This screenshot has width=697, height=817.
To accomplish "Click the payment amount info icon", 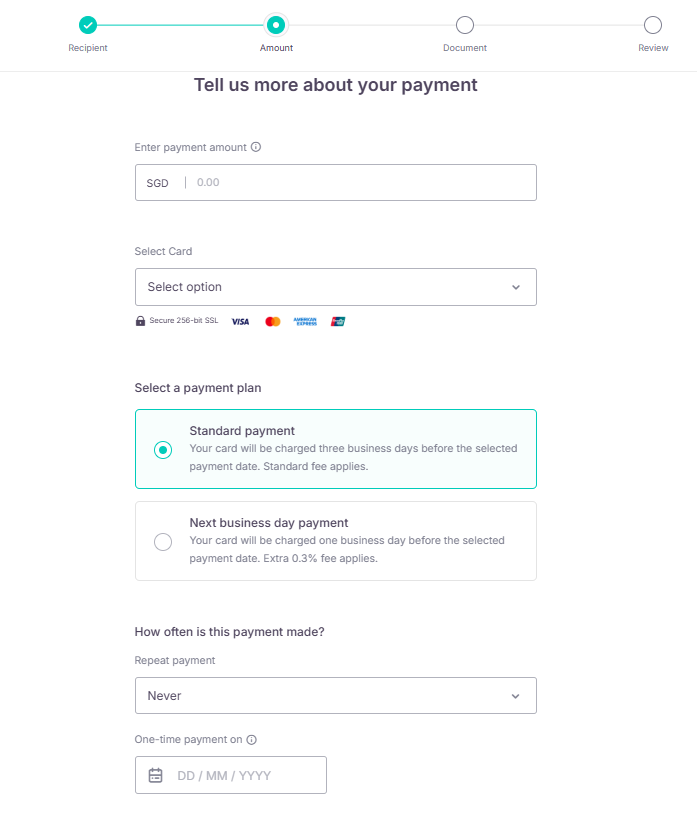I will pos(256,147).
